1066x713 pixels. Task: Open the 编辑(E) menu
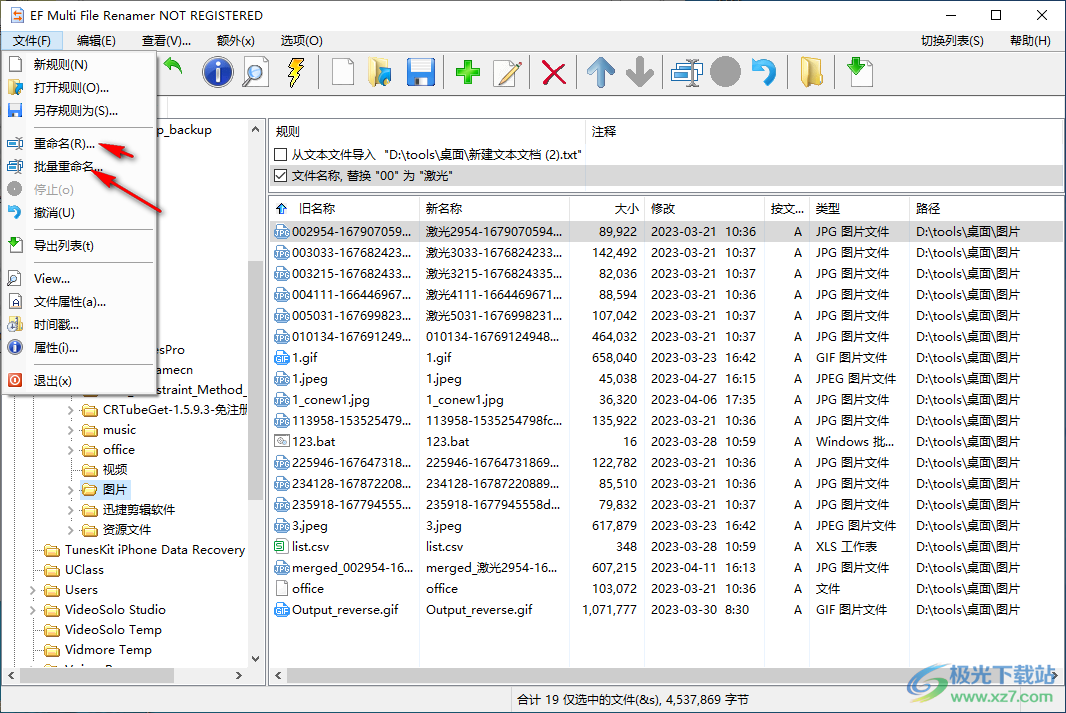(x=96, y=41)
